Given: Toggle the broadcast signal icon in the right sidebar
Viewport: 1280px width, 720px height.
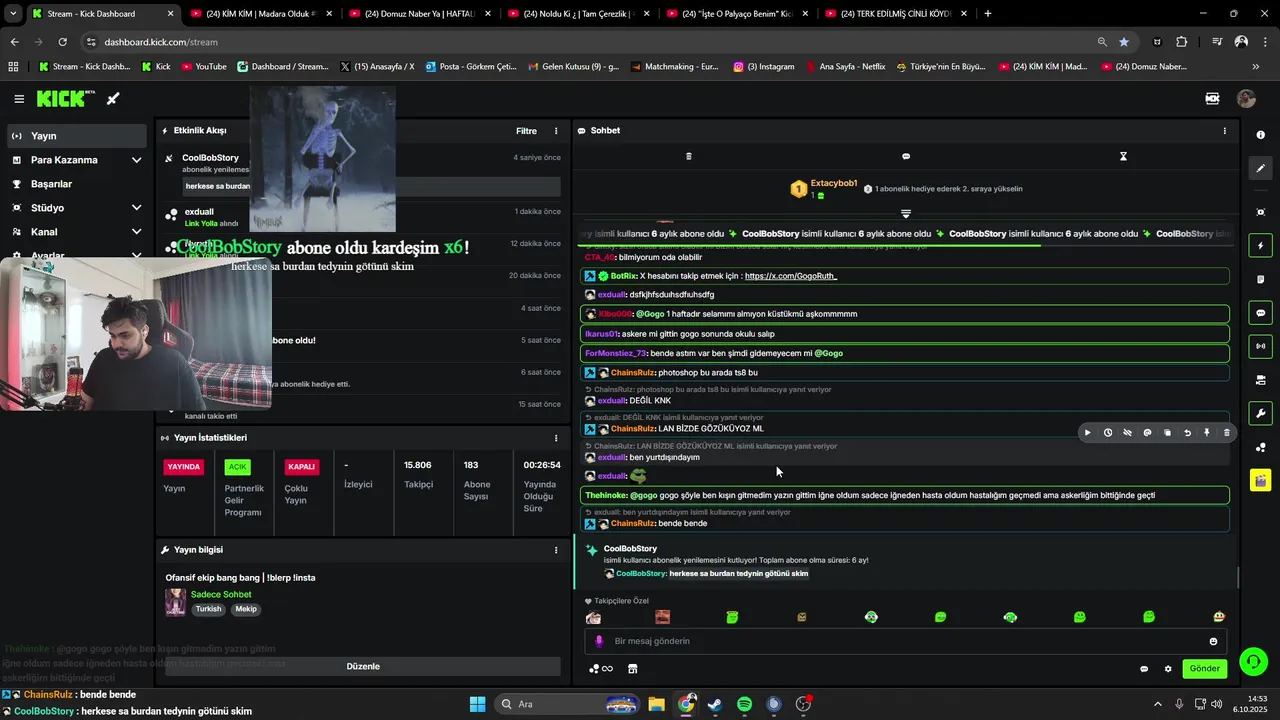Looking at the screenshot, I should click(1260, 346).
